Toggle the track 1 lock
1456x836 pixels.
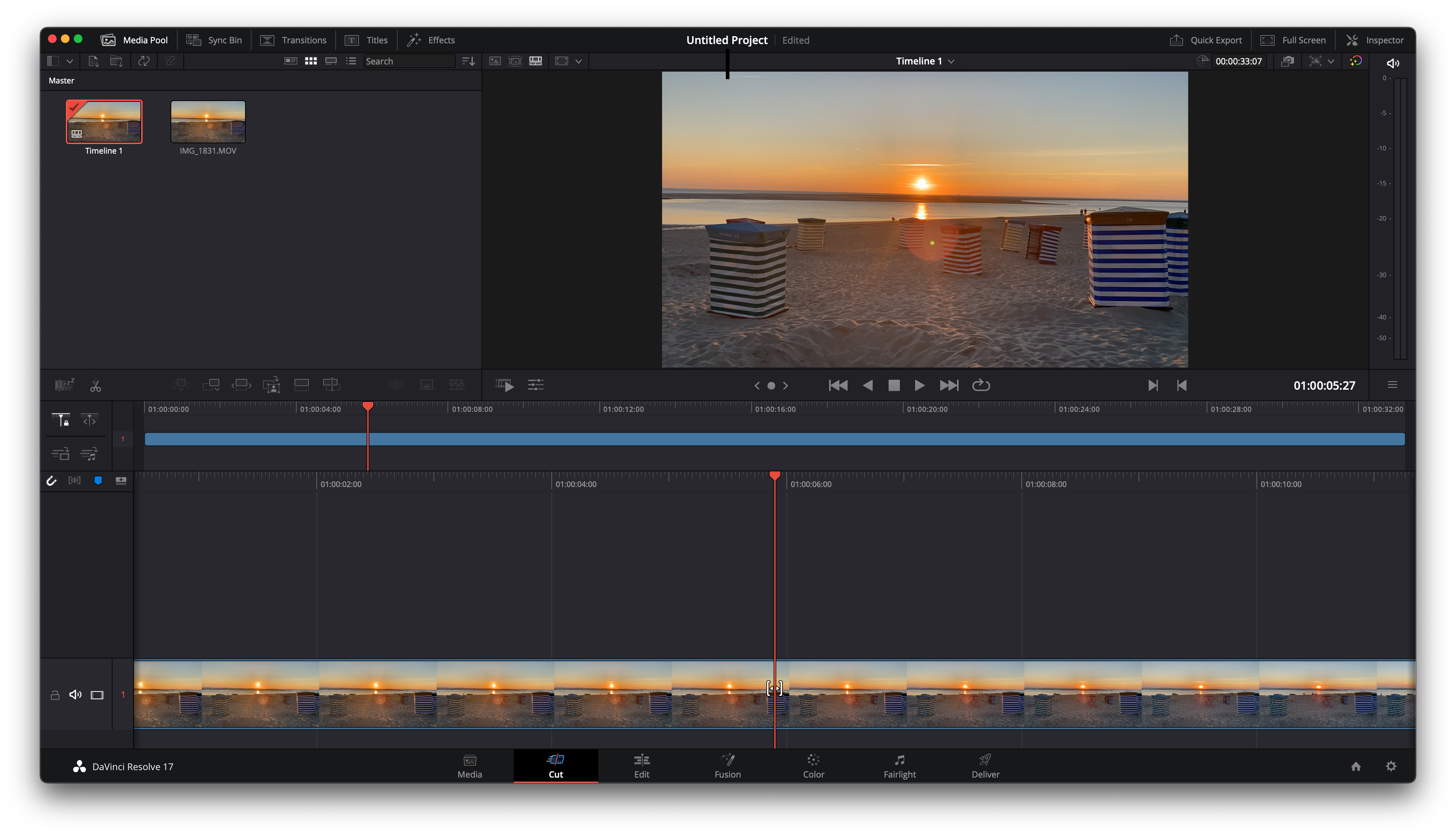tap(55, 695)
